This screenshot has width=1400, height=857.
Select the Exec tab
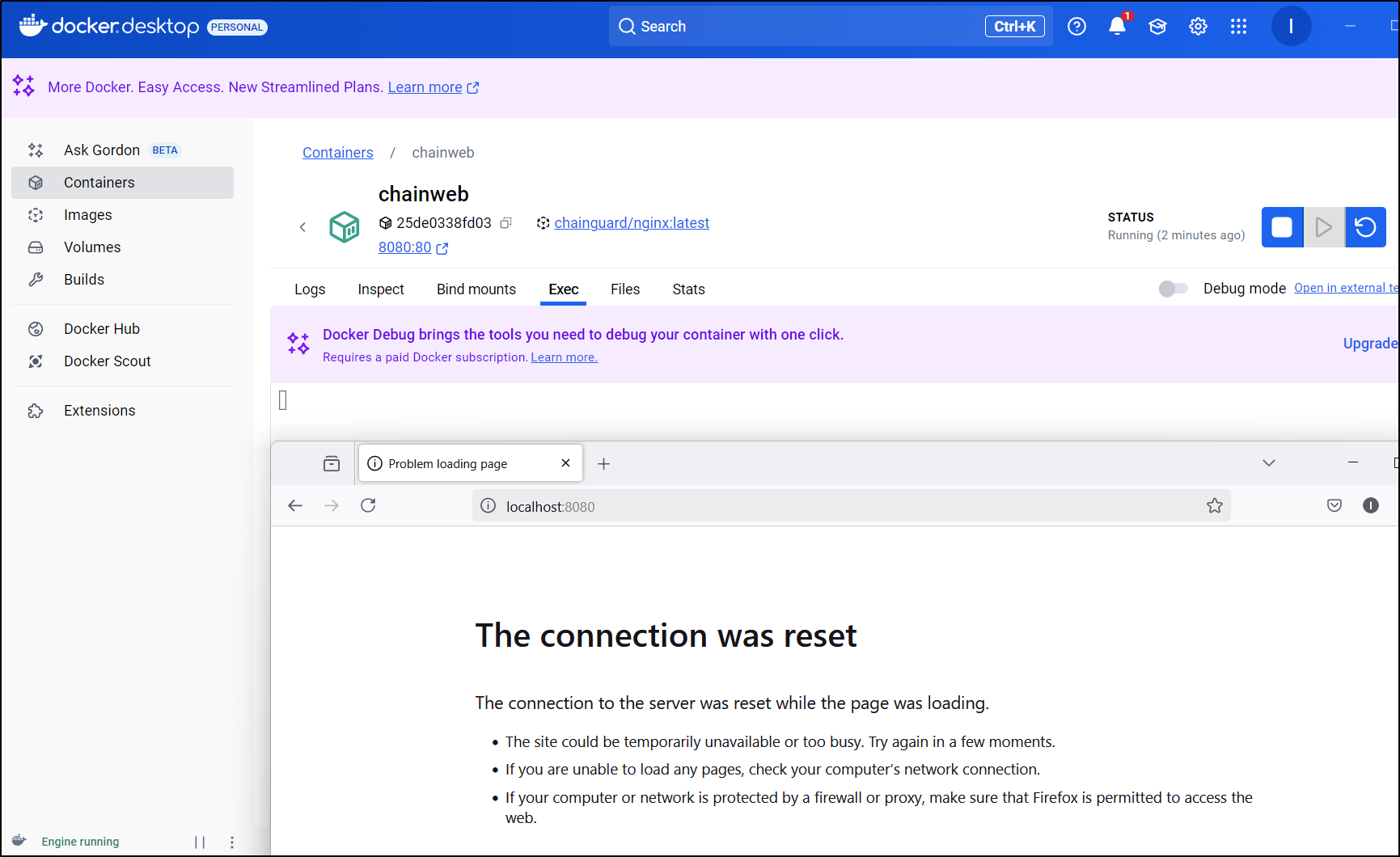point(564,289)
